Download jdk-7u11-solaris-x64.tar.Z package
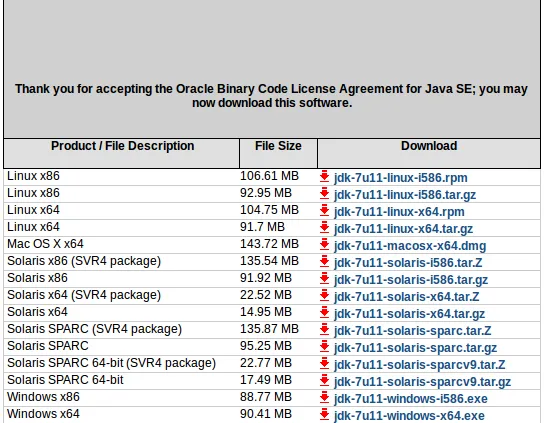 407,297
